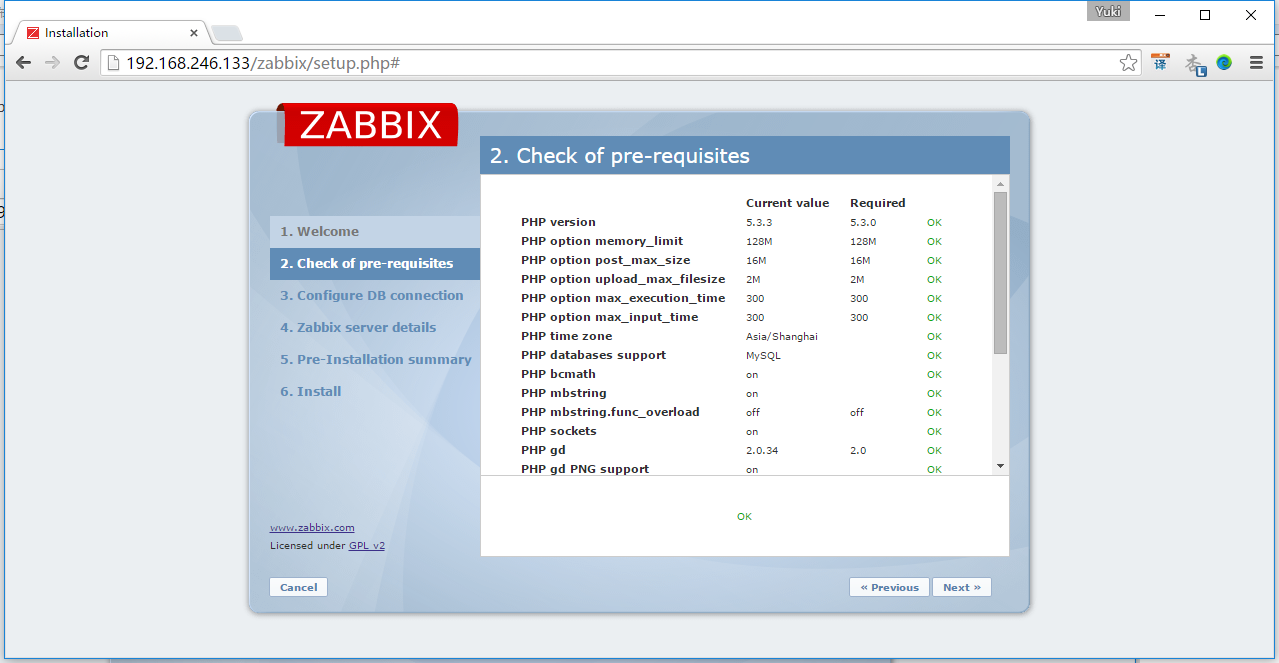
Task: Click the 'PHP sockets' label
Action: click(558, 431)
